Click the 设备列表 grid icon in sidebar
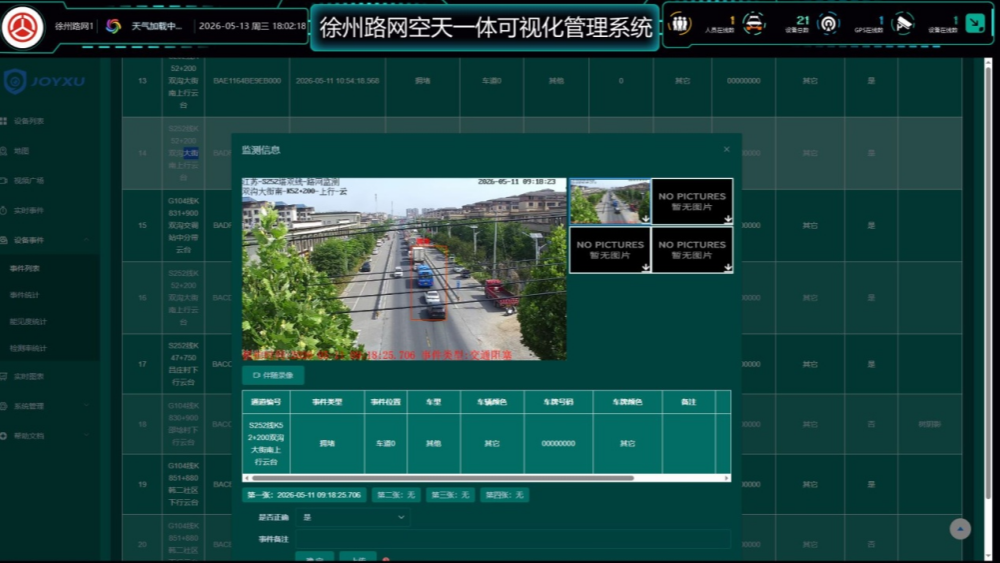Viewport: 1000px width, 563px height. 4,121
